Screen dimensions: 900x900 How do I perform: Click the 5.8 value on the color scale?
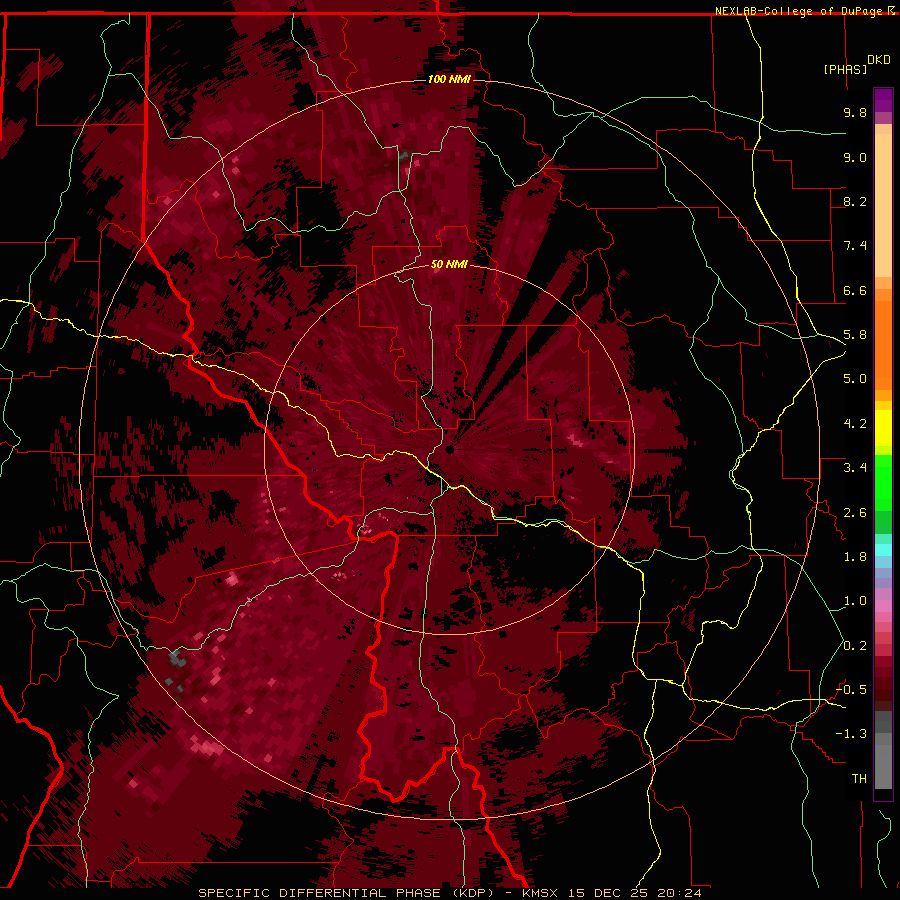point(855,335)
